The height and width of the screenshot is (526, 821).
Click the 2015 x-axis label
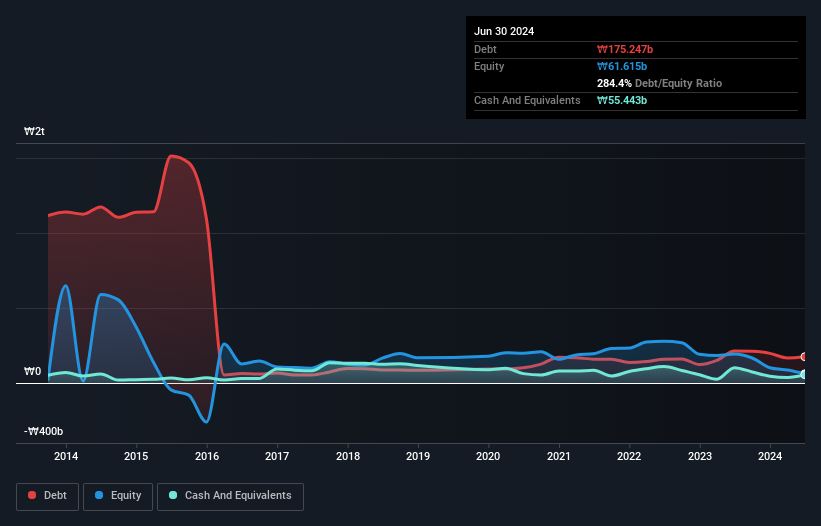pyautogui.click(x=136, y=456)
